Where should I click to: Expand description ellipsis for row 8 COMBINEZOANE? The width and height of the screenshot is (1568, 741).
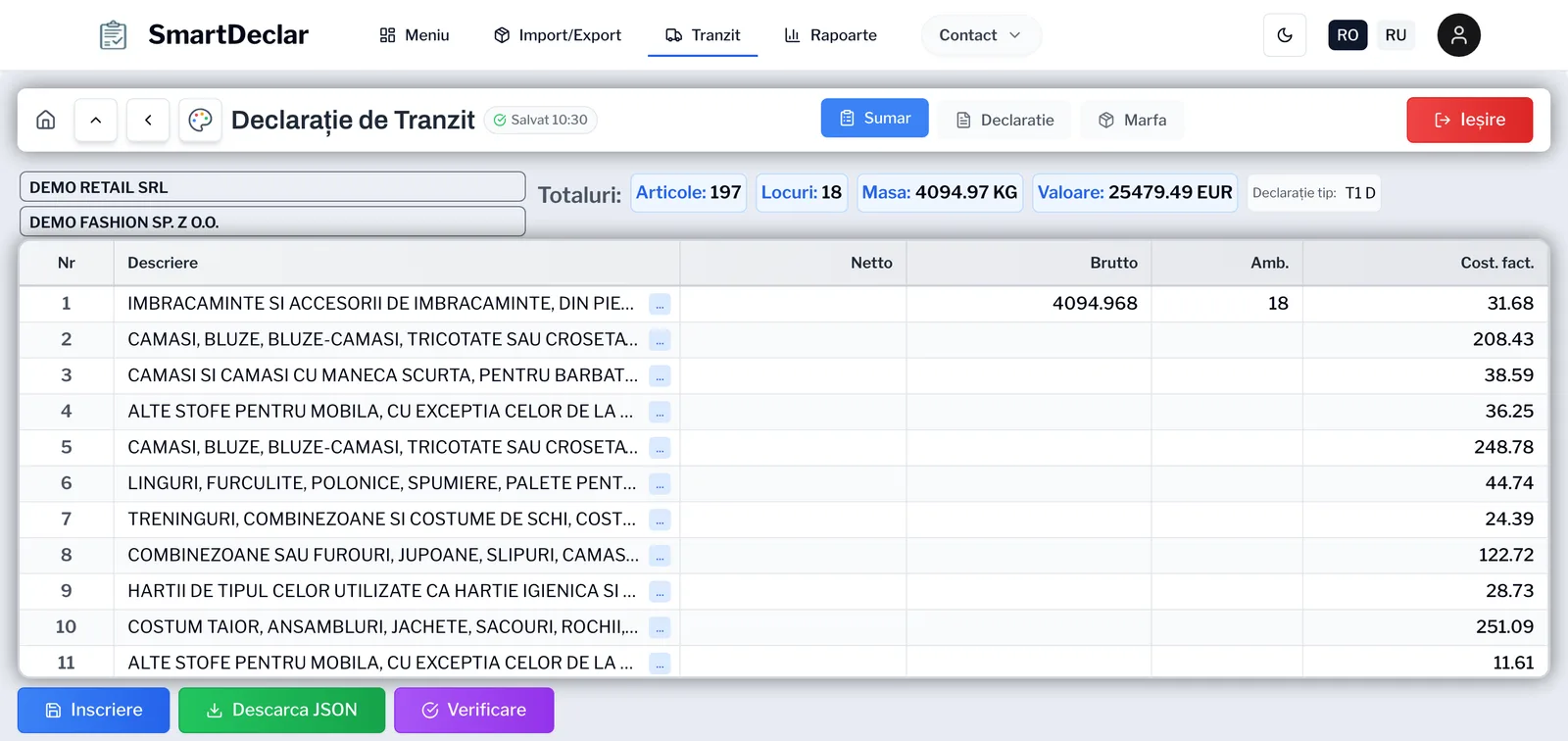coord(661,556)
